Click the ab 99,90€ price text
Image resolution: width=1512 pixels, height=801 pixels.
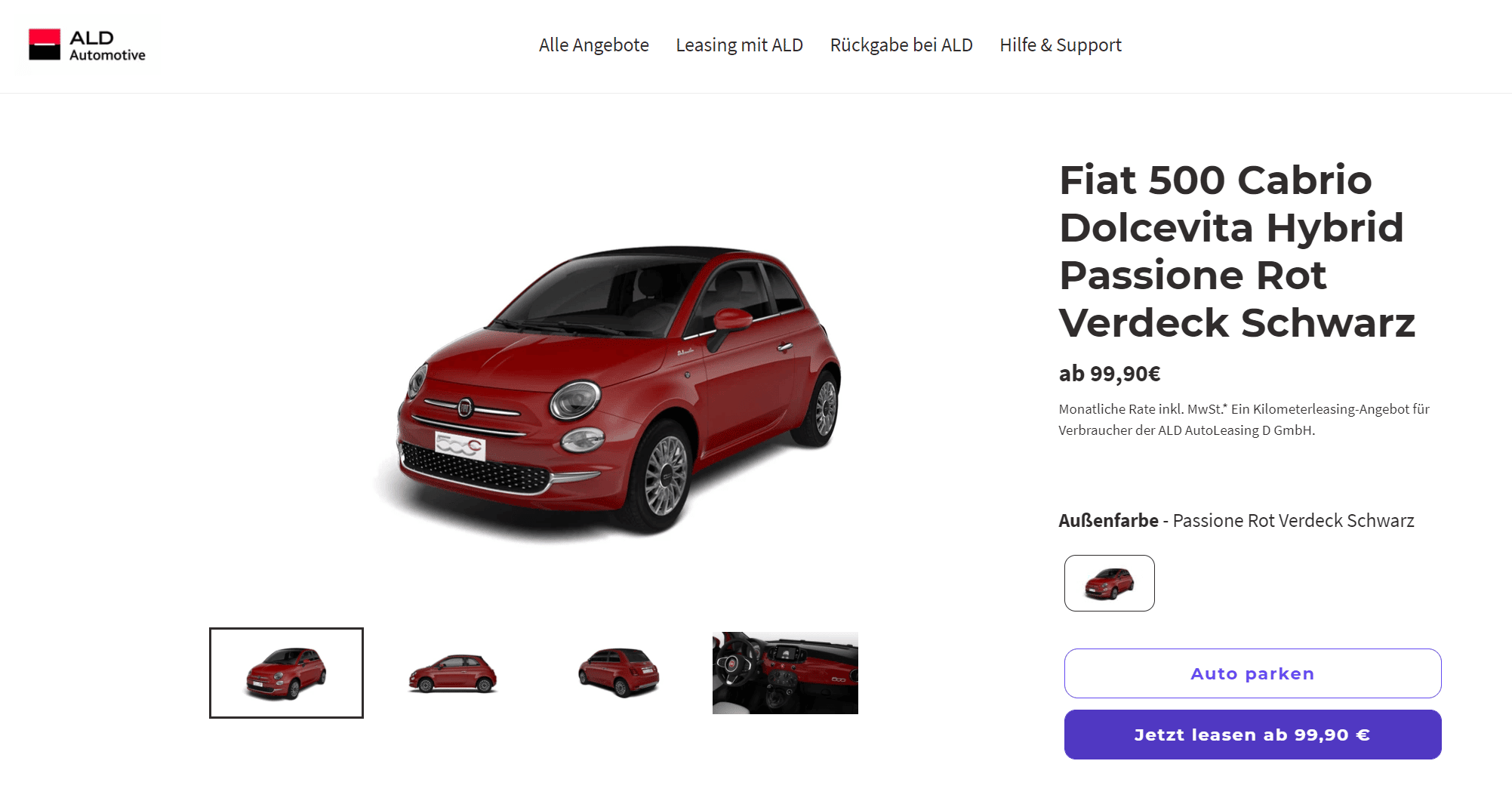pyautogui.click(x=1110, y=374)
